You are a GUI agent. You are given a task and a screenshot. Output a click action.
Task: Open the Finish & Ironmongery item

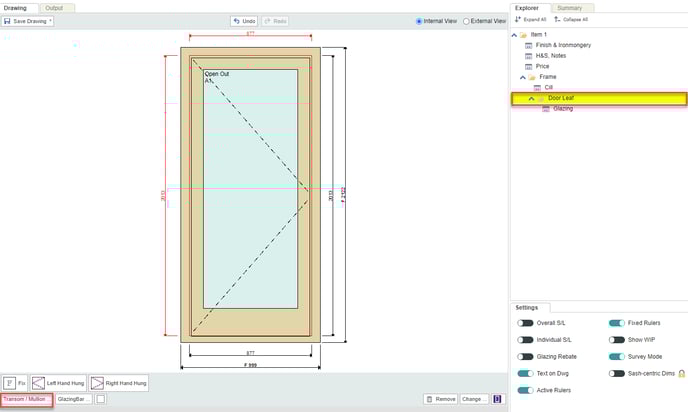click(562, 45)
